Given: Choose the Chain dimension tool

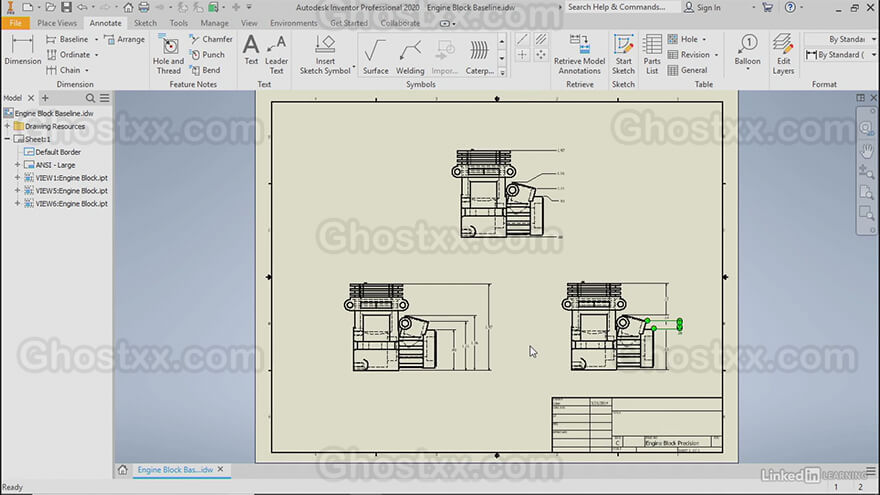Looking at the screenshot, I should [x=63, y=70].
